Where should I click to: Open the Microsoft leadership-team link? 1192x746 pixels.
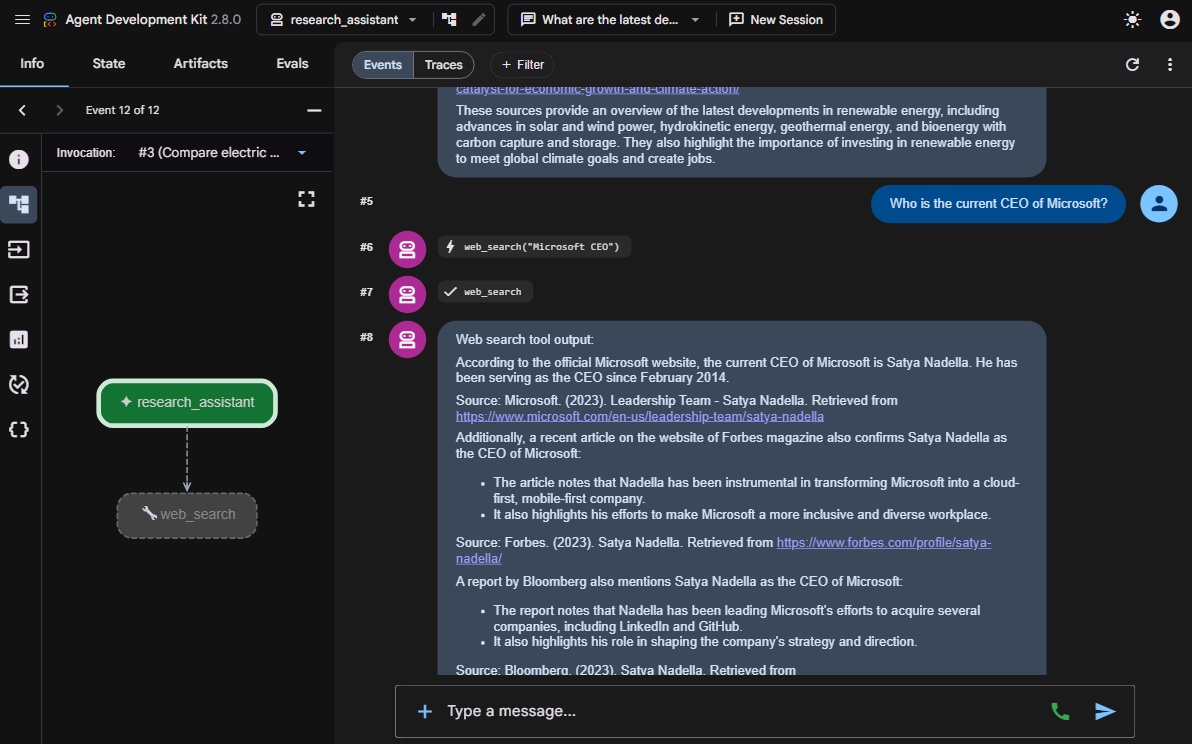[639, 417]
